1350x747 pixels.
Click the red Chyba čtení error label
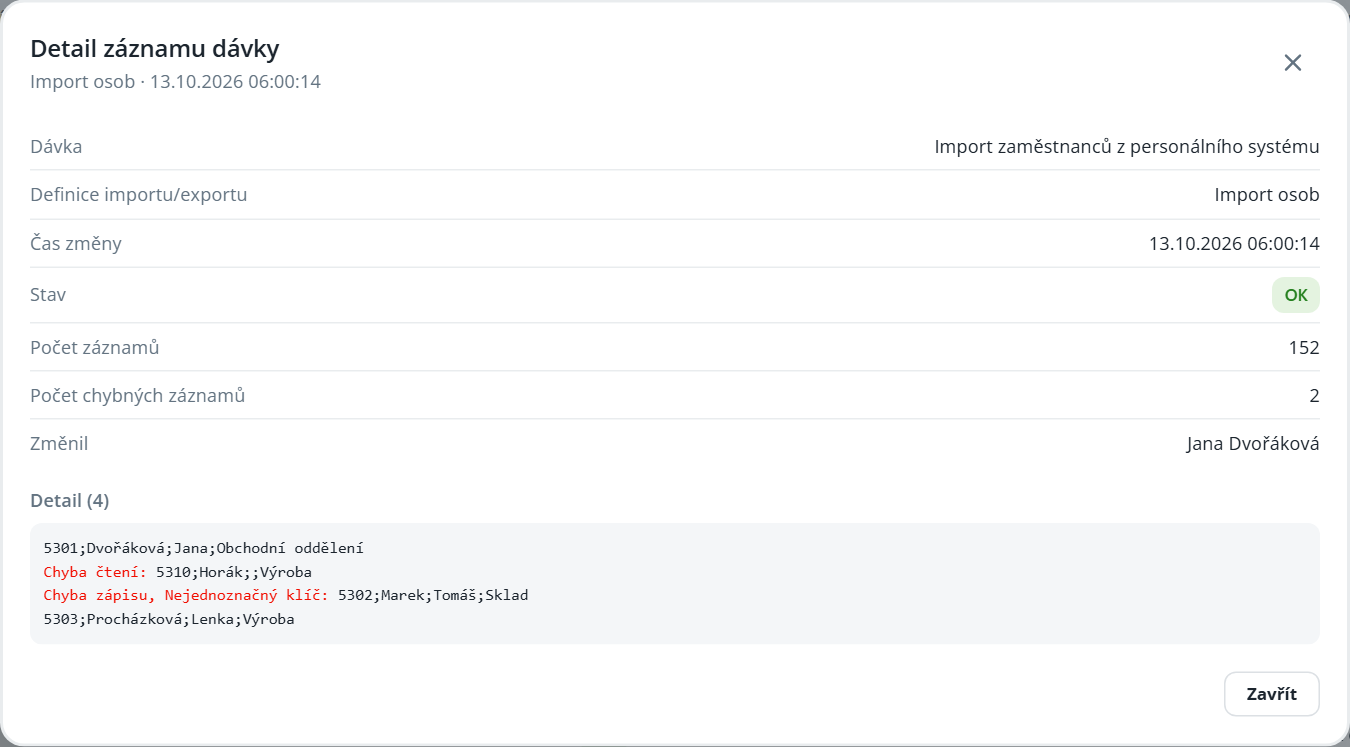(x=95, y=572)
